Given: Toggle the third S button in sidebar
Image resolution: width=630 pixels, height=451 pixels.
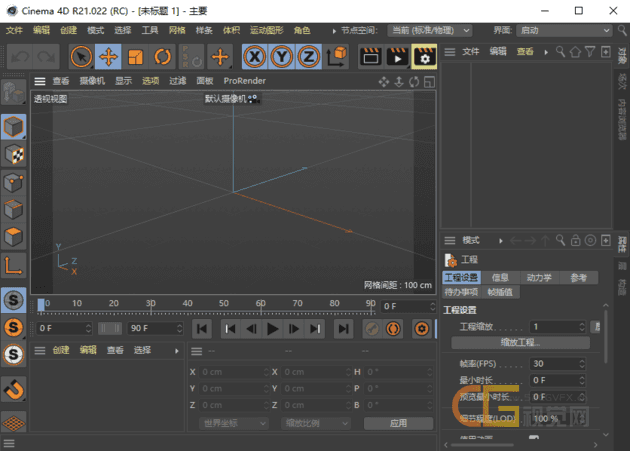Looking at the screenshot, I should pos(13,355).
